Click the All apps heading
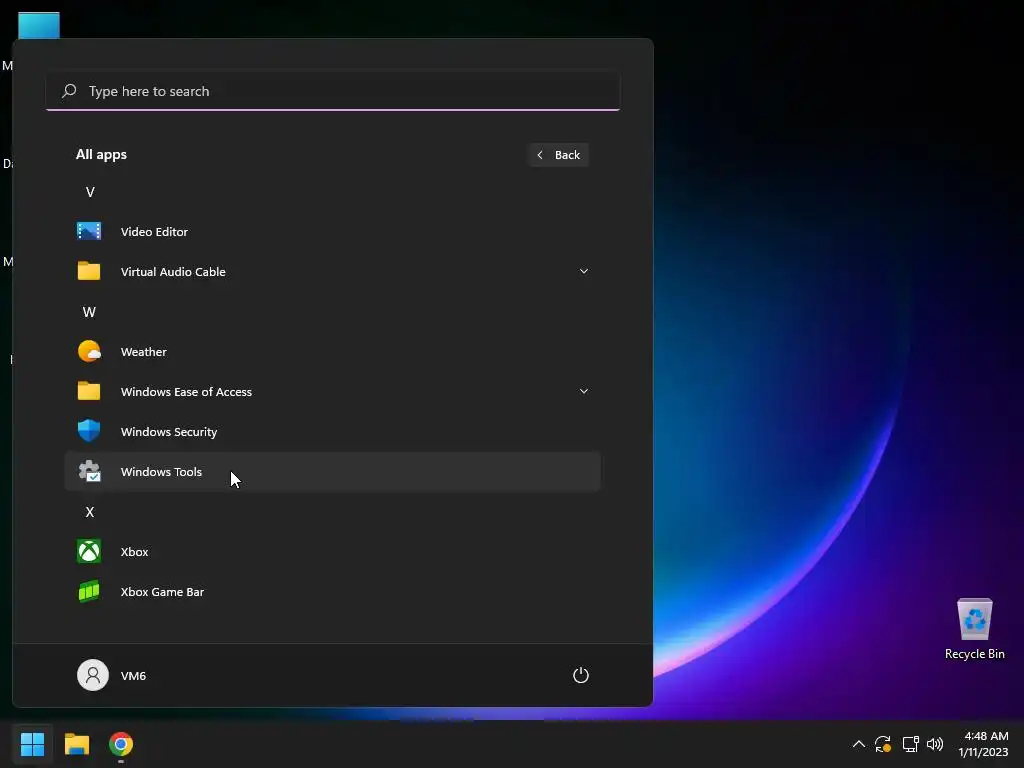 tap(101, 155)
